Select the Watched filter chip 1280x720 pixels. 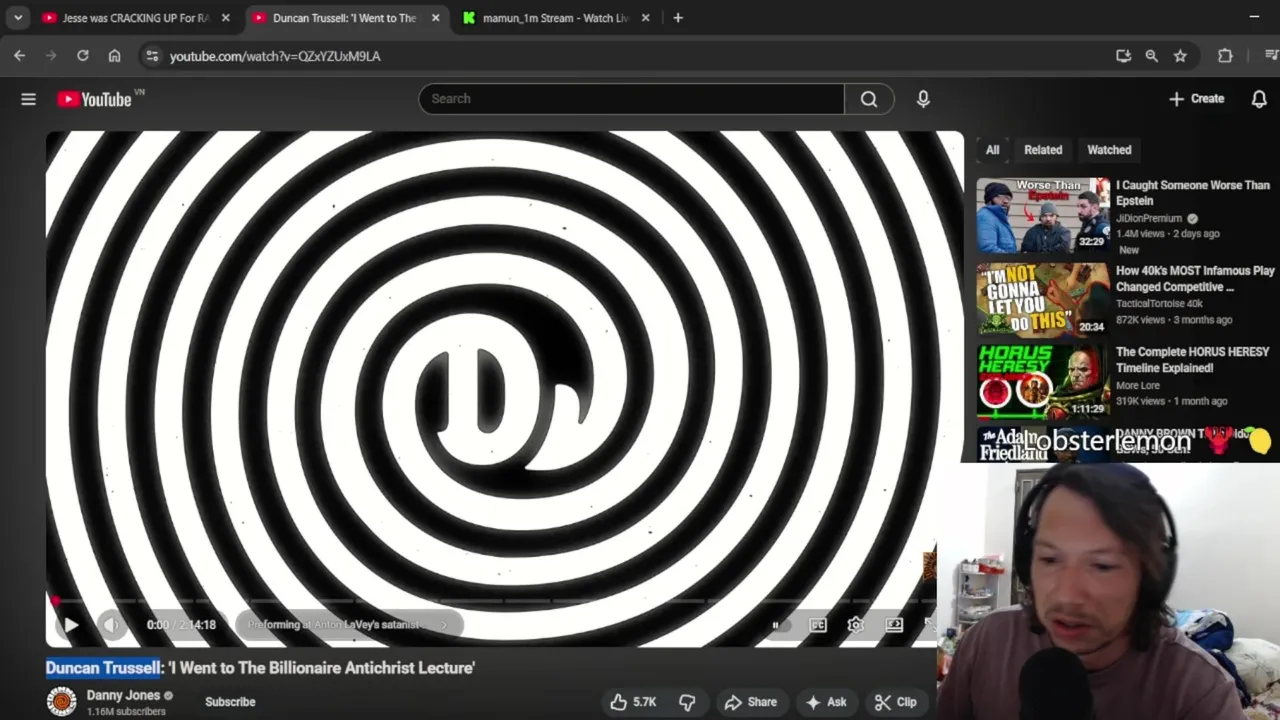(1109, 150)
